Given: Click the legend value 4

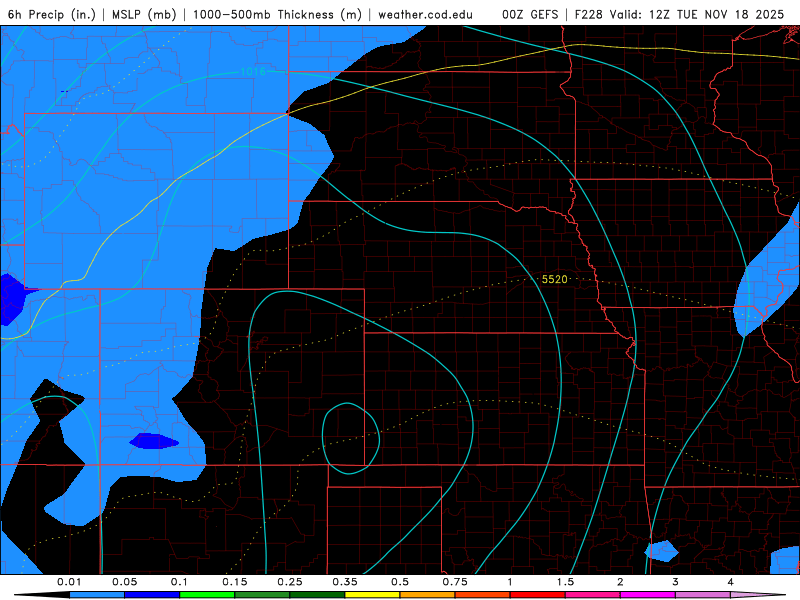Looking at the screenshot, I should 731,582.
